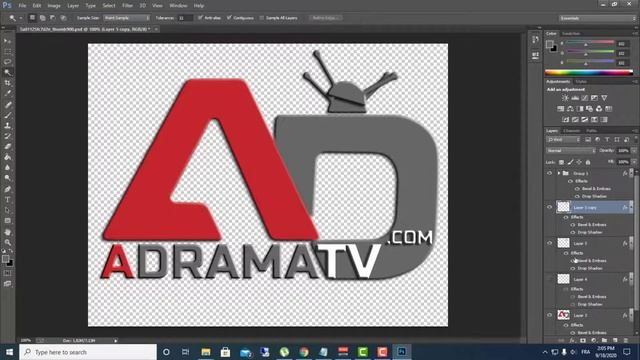Select the Horizontal Type tool
The width and height of the screenshot is (640, 360).
pyautogui.click(x=7, y=200)
